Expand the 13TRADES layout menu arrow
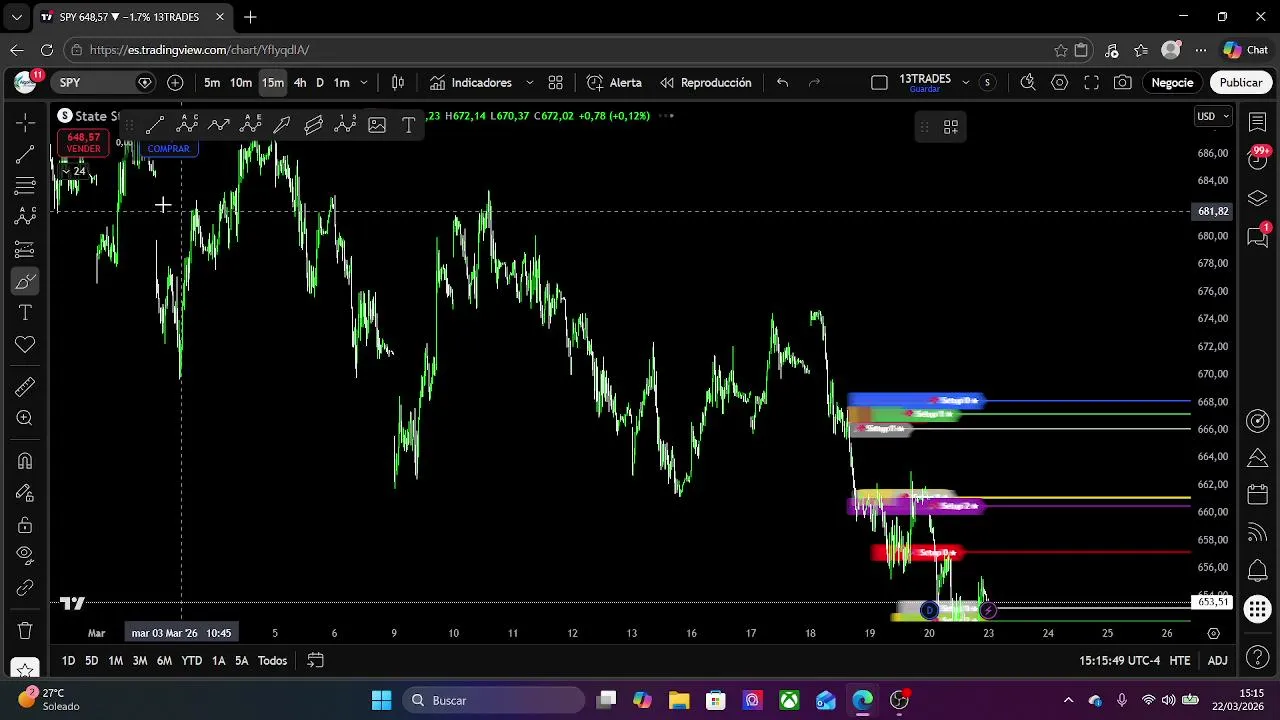 [966, 83]
